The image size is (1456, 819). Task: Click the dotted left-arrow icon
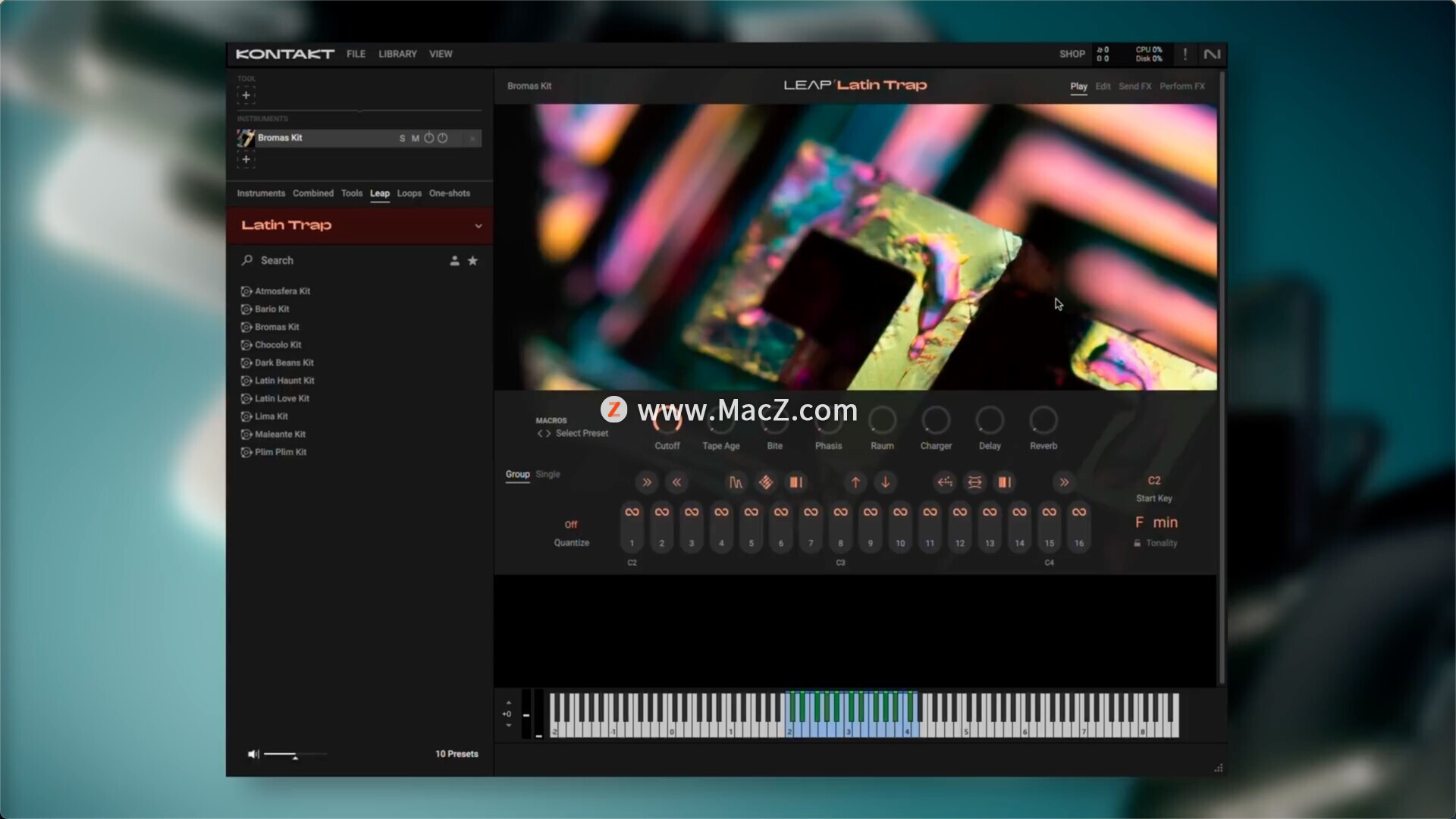point(945,482)
